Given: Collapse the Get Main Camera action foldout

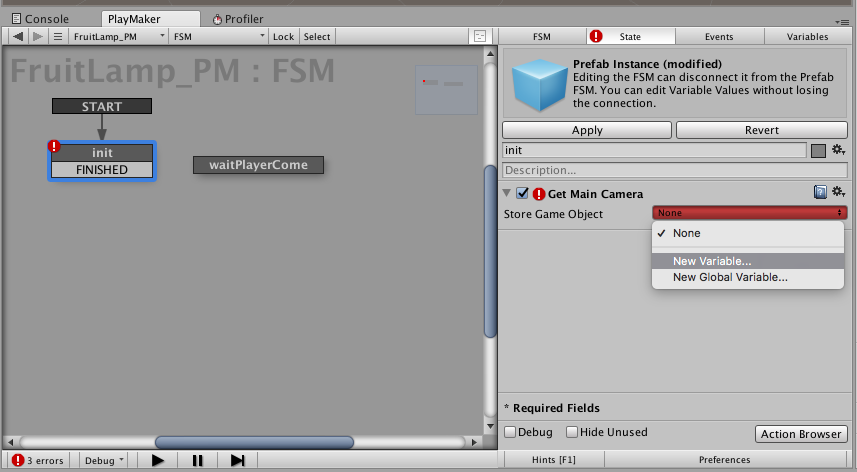Looking at the screenshot, I should [x=507, y=193].
